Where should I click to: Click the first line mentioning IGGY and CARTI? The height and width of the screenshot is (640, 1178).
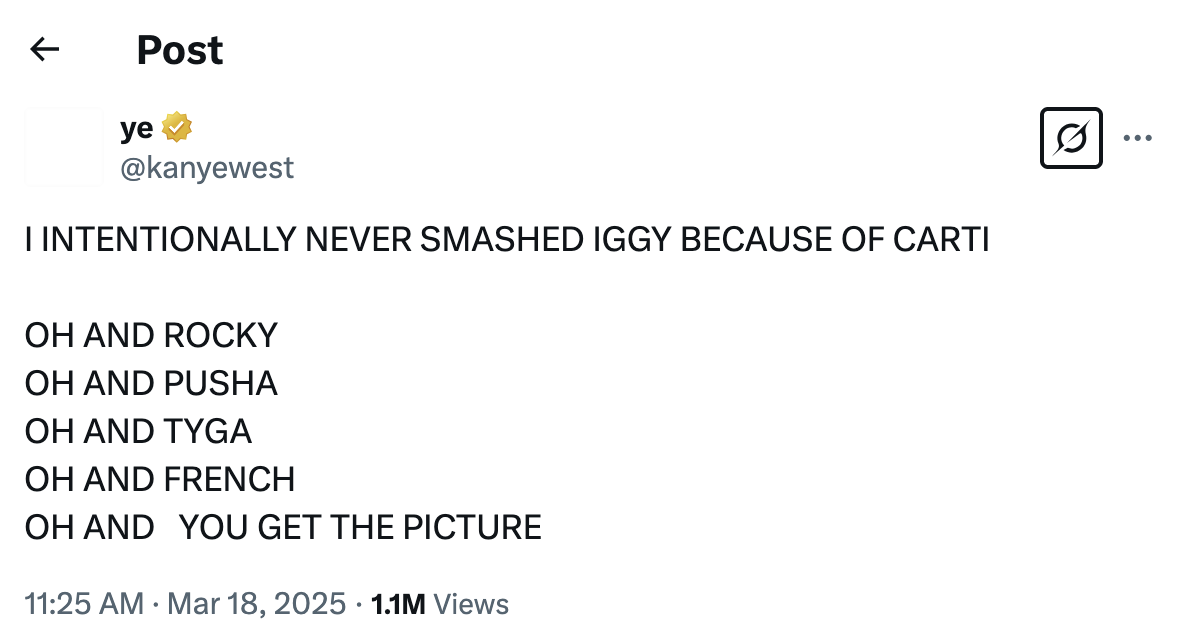point(507,241)
